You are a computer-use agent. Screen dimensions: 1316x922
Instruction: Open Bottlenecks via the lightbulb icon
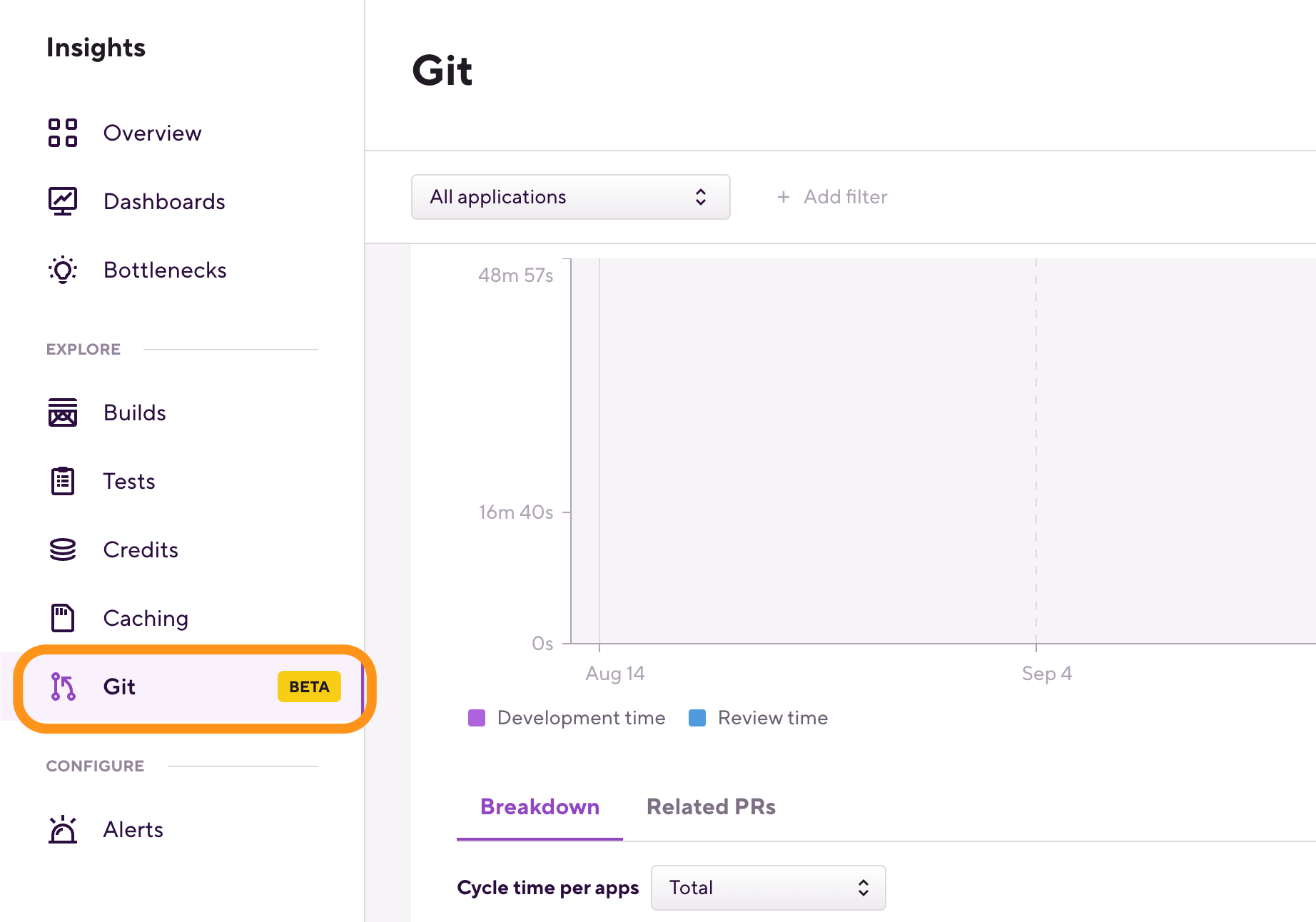coord(63,270)
